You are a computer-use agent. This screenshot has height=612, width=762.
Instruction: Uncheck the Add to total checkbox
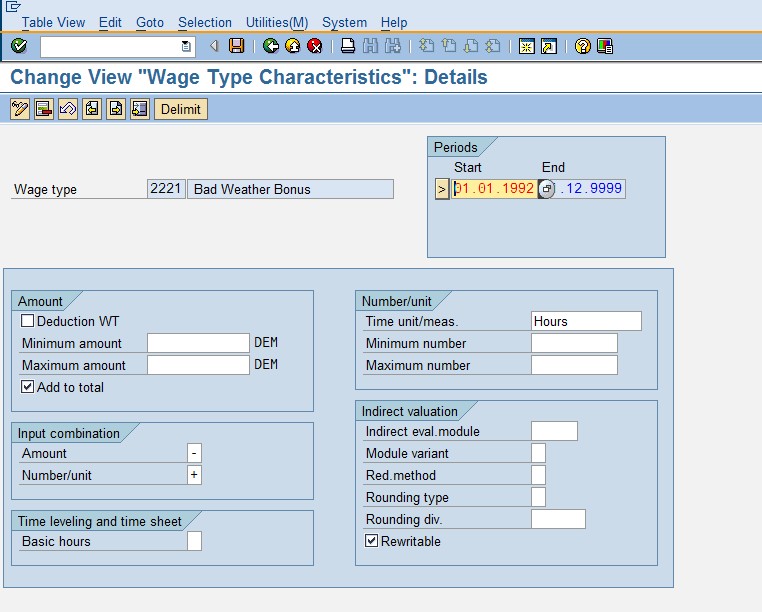tap(27, 387)
